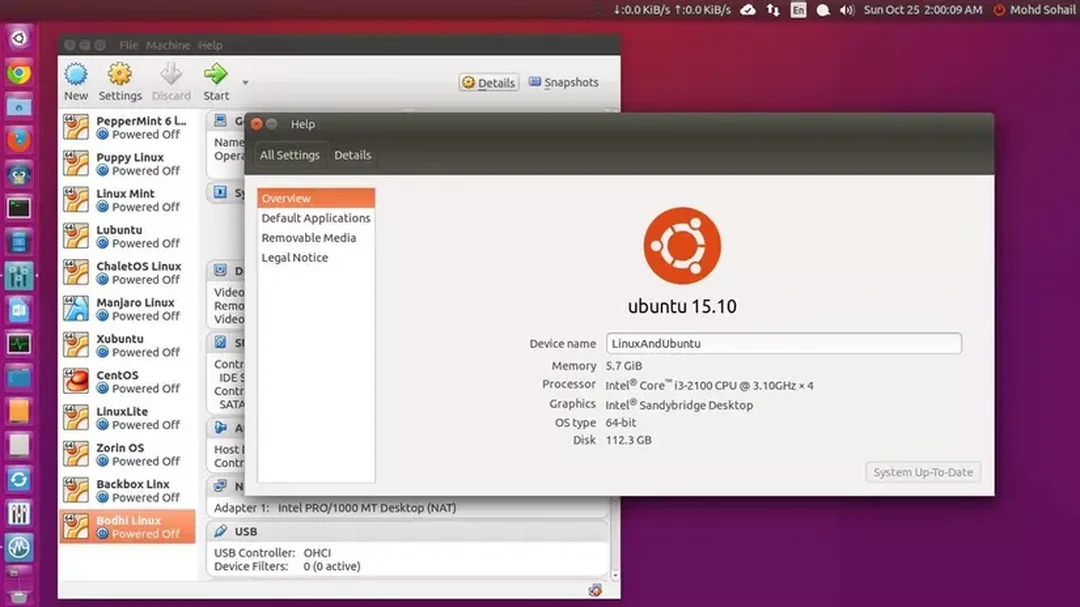Select the Lubuntu VM icon
The height and width of the screenshot is (607, 1080).
coord(76,236)
